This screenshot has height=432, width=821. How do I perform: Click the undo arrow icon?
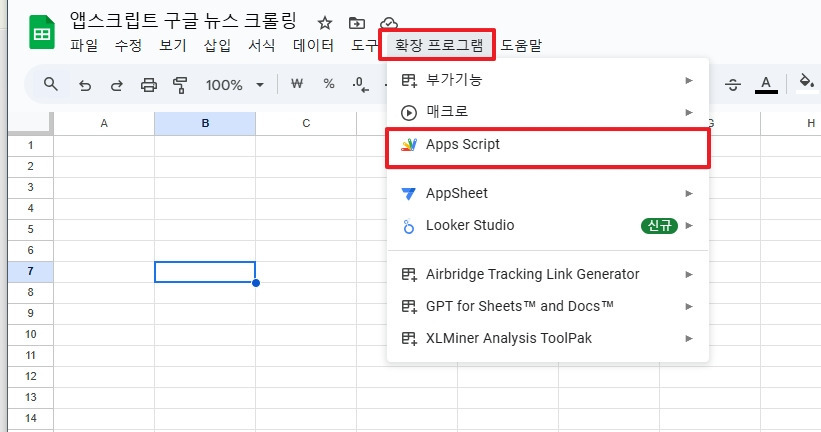pyautogui.click(x=85, y=85)
